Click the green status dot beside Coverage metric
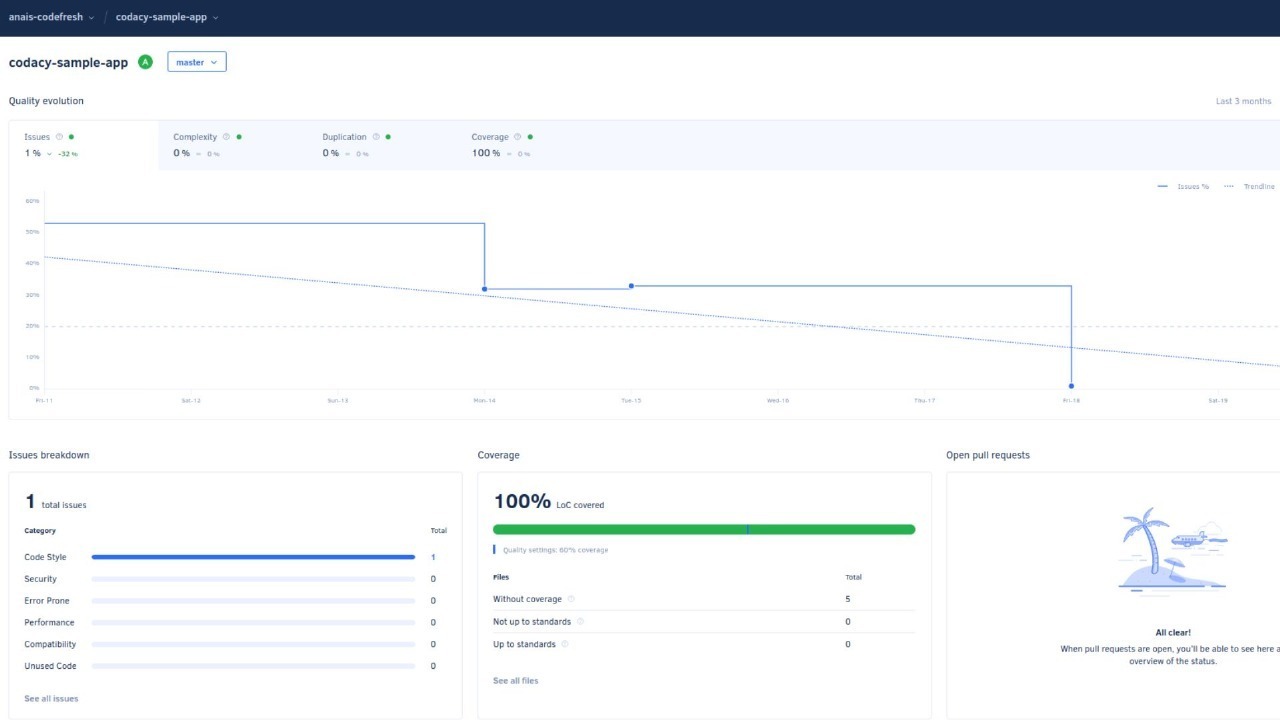 (x=530, y=137)
